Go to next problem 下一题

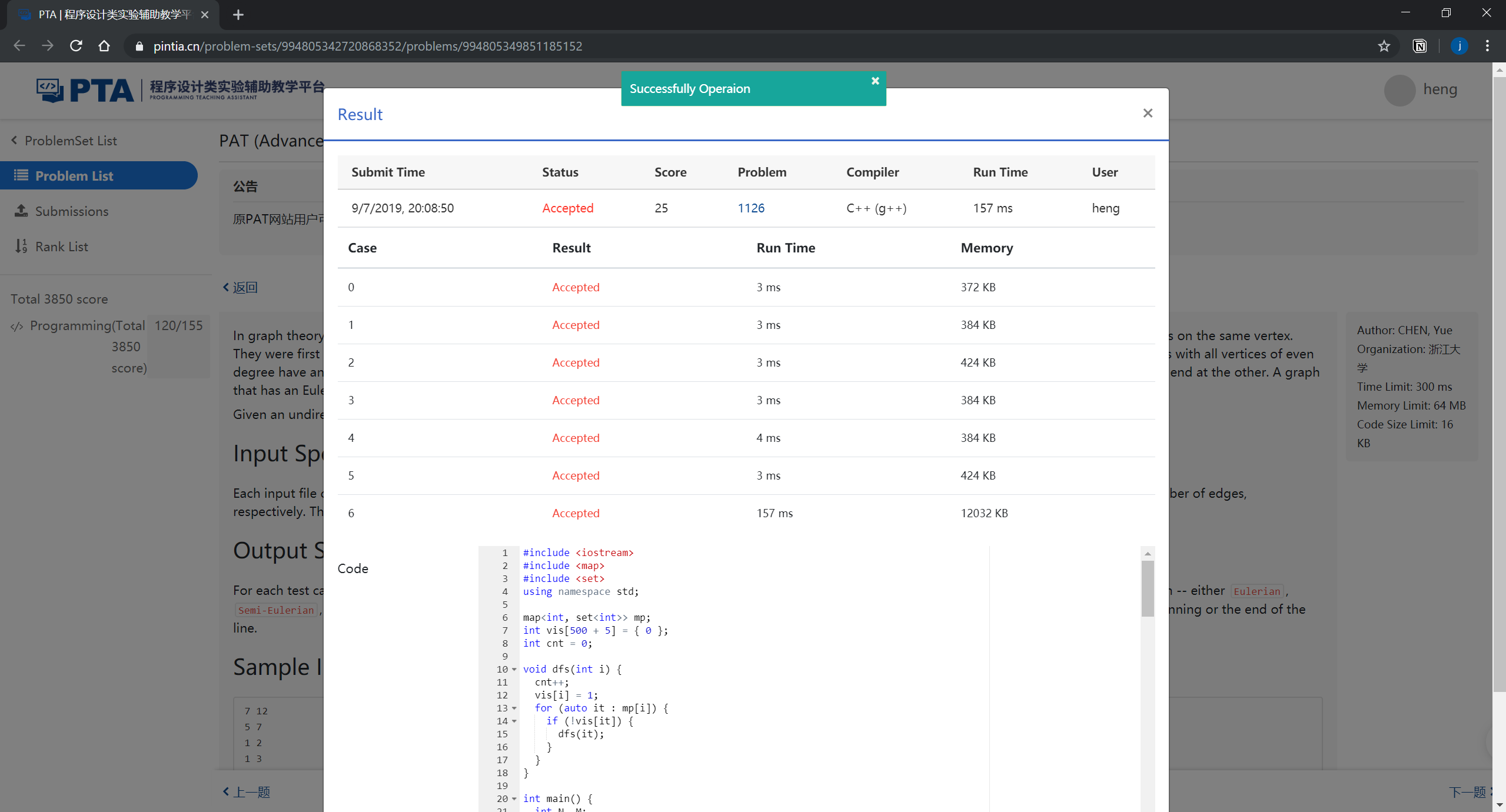(1470, 792)
